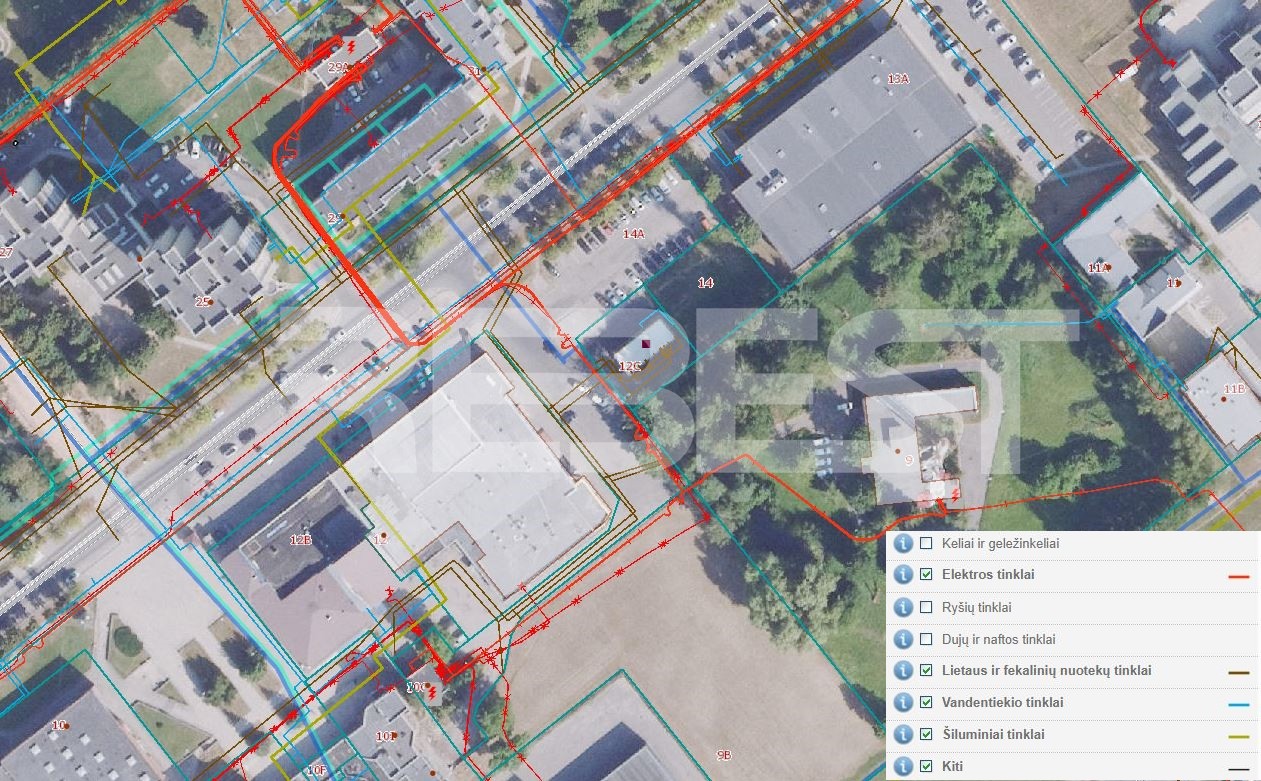The image size is (1261, 781).
Task: Click the yellow Šiluminiai tinklai legend line
Action: 1238,737
